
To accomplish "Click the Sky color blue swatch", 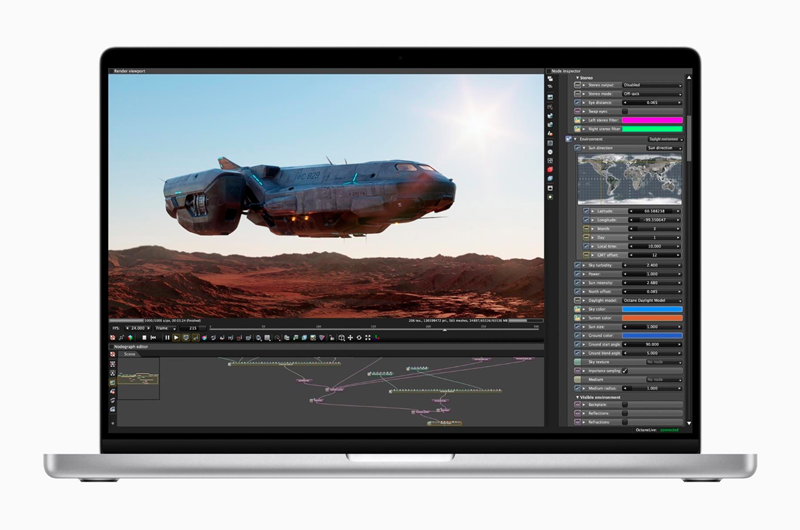I will click(x=652, y=309).
